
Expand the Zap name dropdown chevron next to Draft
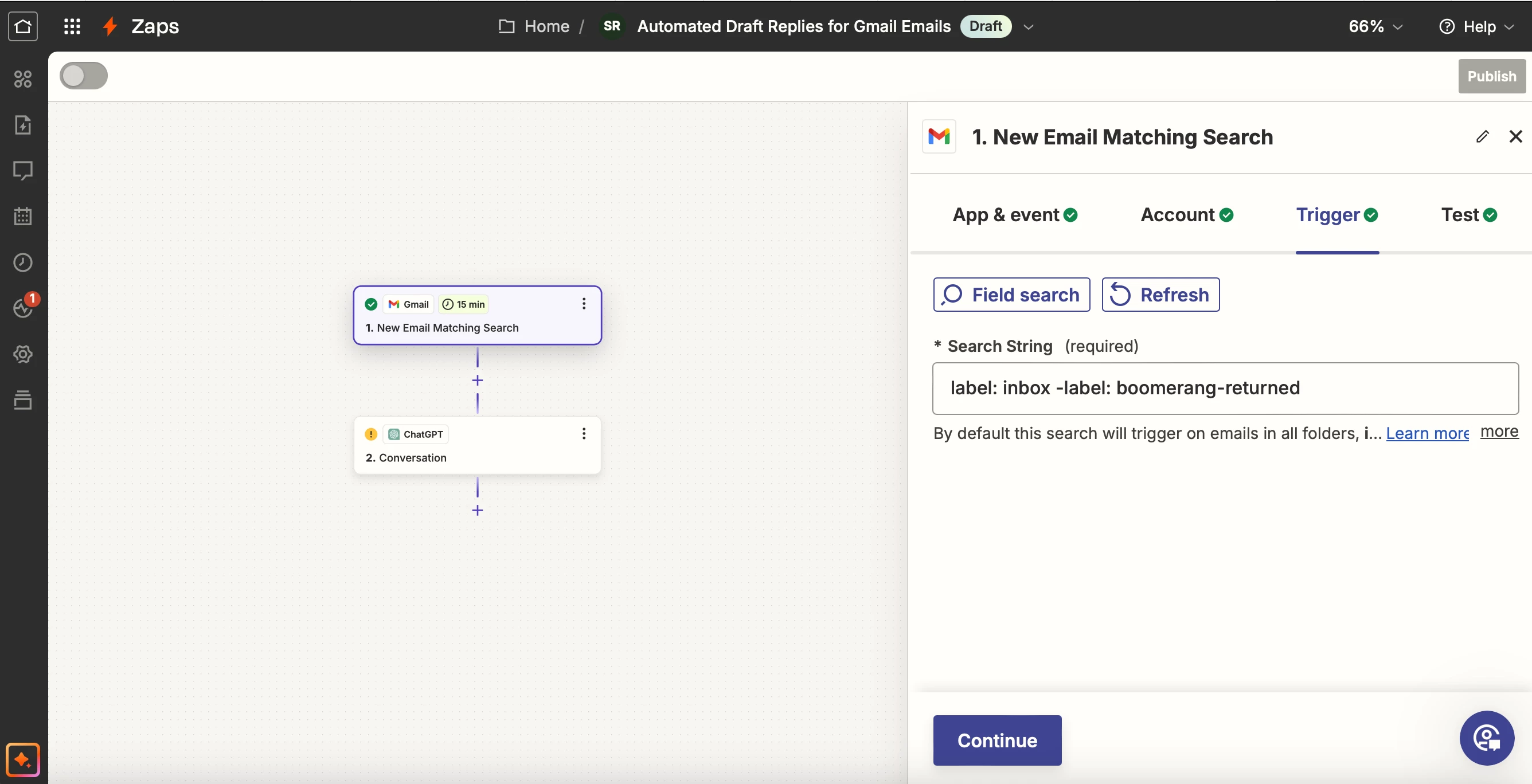1028,27
